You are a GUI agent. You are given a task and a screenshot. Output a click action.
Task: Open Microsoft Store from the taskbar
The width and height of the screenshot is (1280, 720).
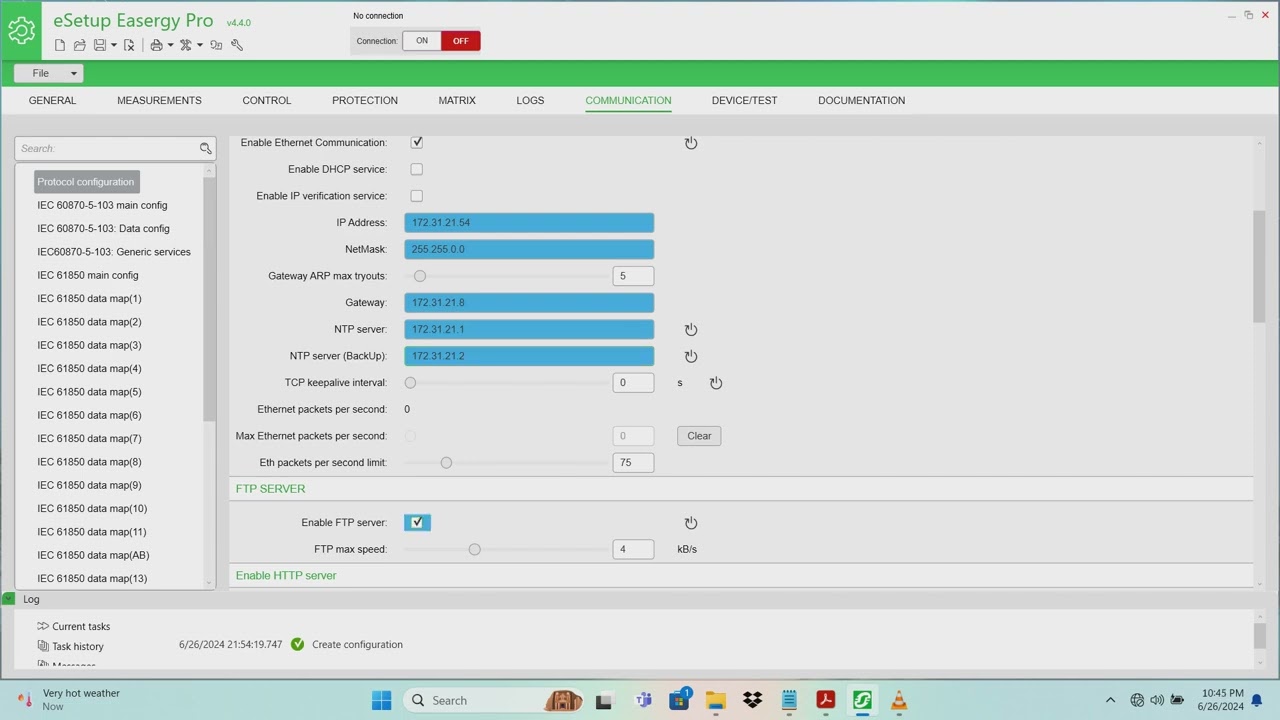pos(679,701)
